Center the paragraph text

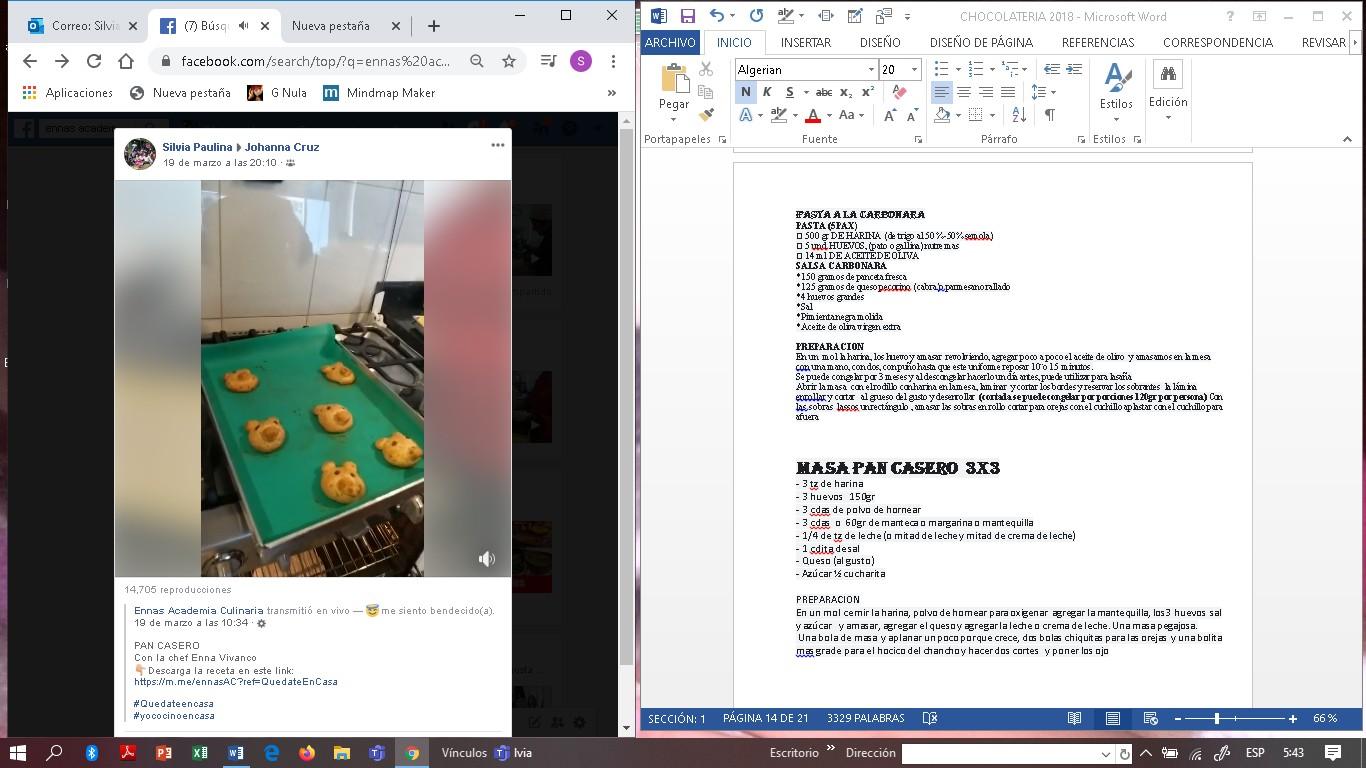point(964,92)
